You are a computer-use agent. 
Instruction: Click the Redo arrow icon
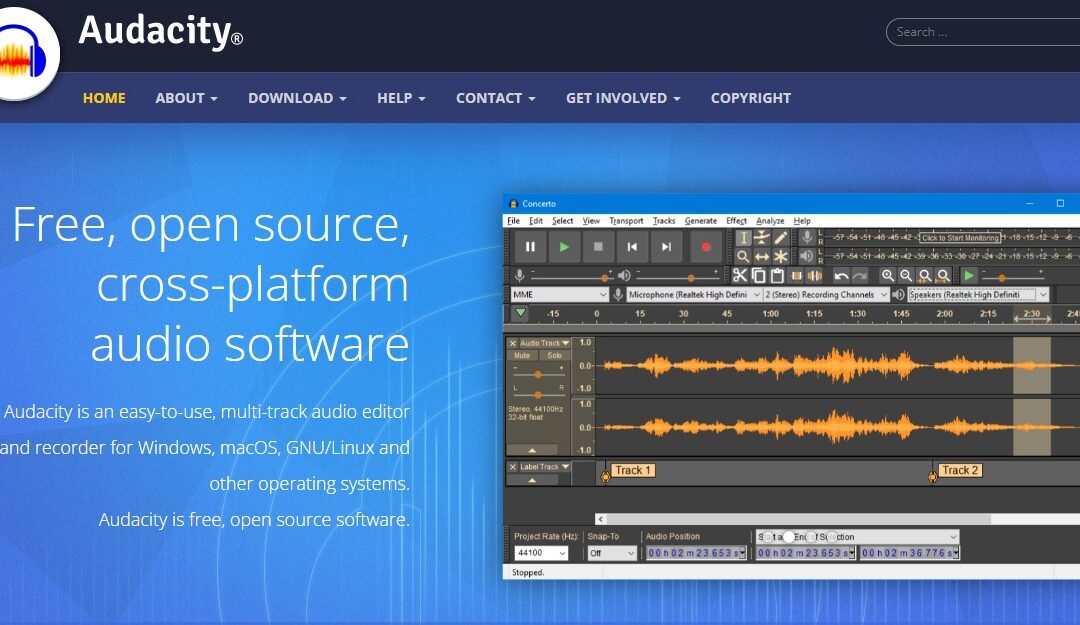point(860,276)
